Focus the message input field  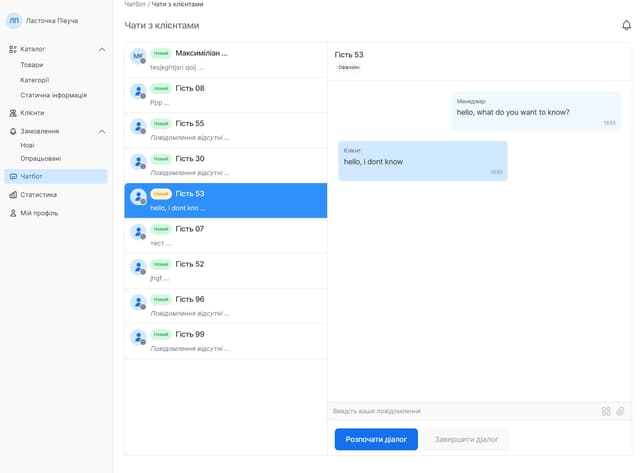tap(460, 411)
